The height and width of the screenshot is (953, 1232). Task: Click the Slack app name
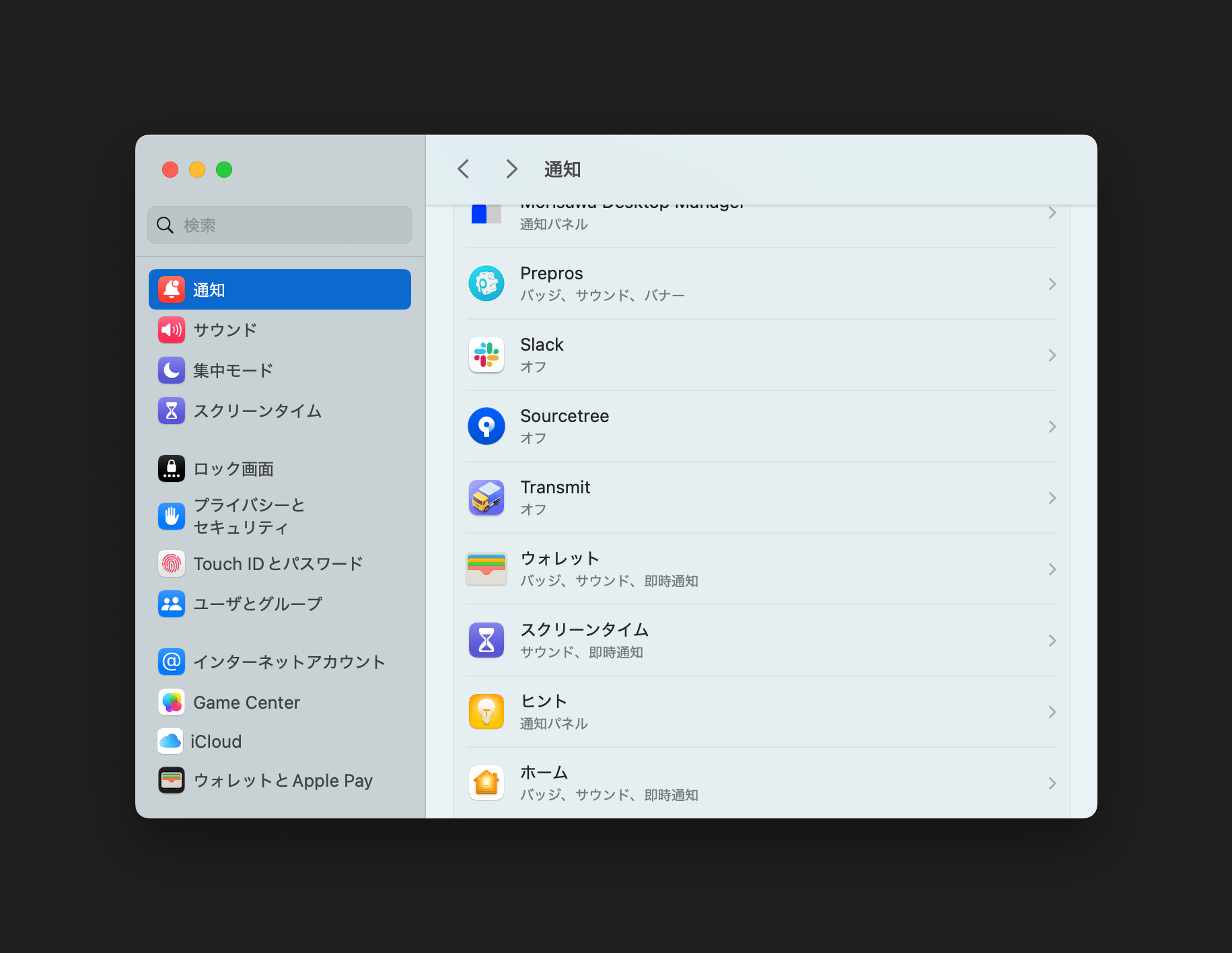(542, 345)
